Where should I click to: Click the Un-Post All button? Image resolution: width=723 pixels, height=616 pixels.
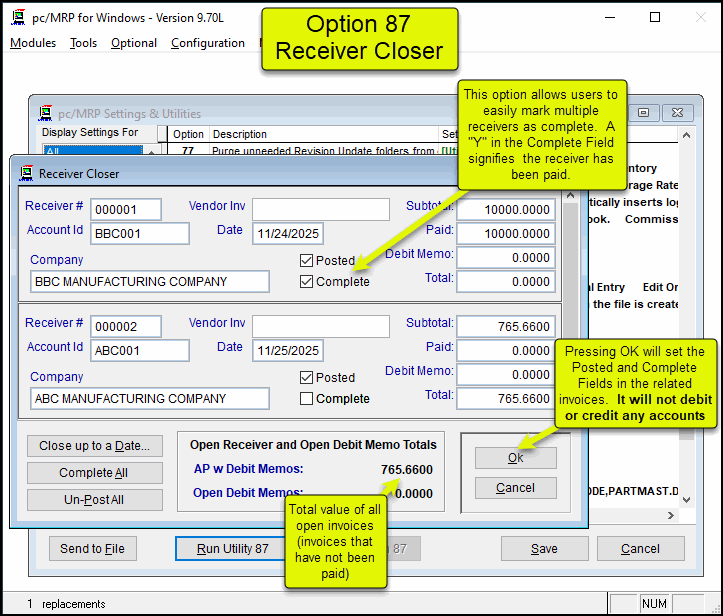click(x=94, y=500)
